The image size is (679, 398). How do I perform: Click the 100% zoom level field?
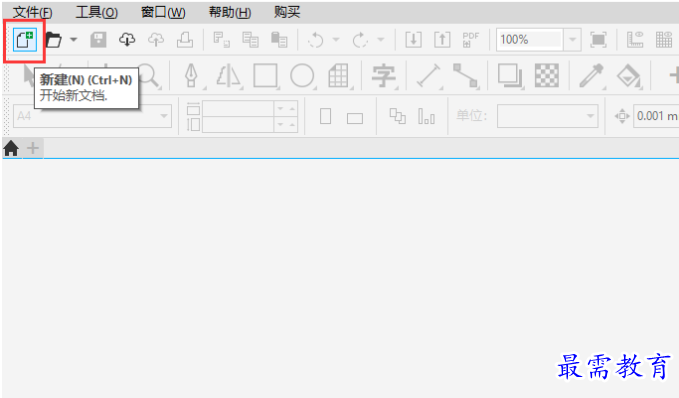click(530, 40)
